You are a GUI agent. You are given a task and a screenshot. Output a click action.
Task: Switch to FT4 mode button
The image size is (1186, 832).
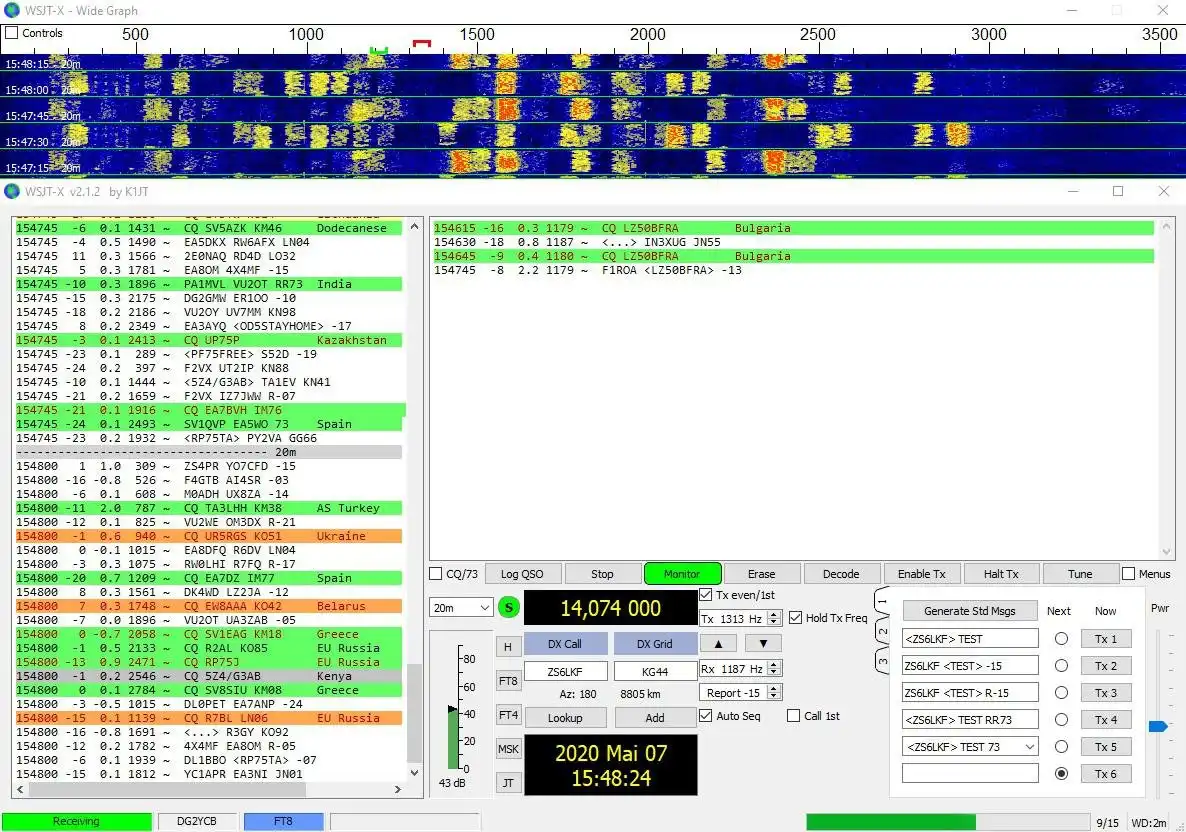click(x=508, y=715)
